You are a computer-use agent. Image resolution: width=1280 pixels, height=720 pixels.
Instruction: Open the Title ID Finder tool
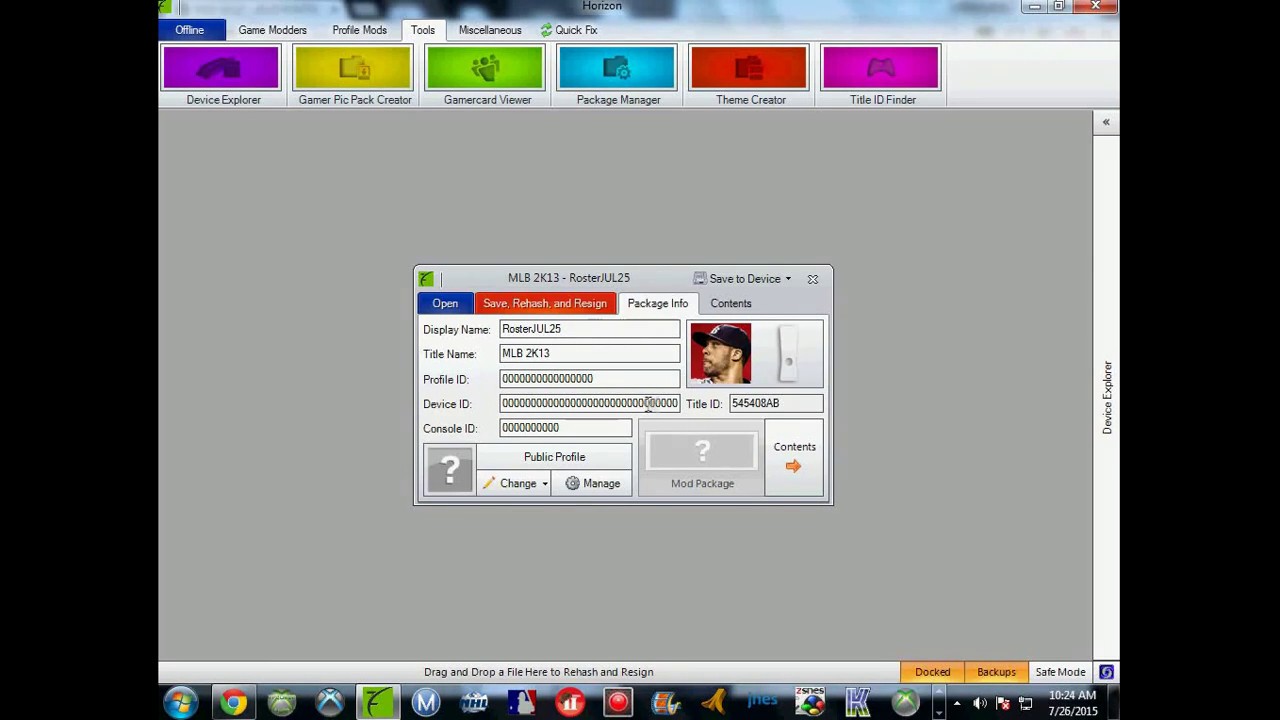point(882,76)
